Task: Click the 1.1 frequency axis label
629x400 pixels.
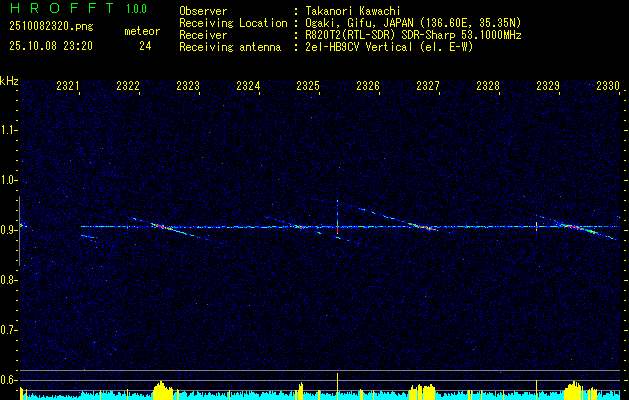Action: (x=9, y=130)
